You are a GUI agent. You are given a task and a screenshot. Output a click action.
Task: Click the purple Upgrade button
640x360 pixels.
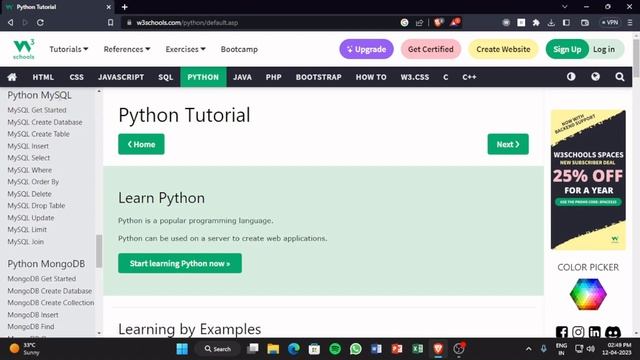tap(367, 49)
